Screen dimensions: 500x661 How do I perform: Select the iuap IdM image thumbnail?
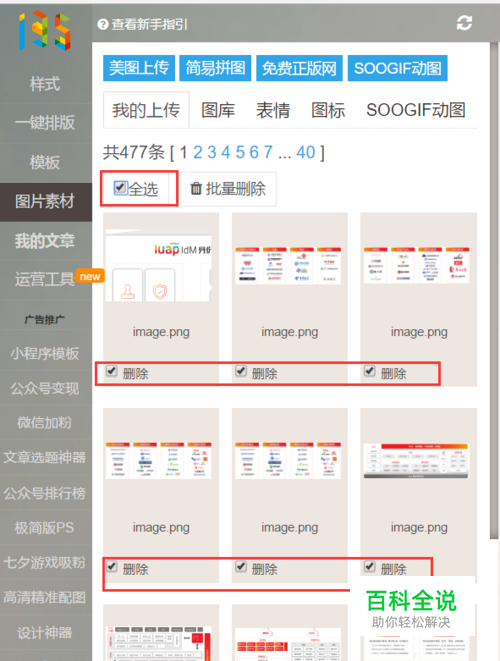click(x=159, y=266)
